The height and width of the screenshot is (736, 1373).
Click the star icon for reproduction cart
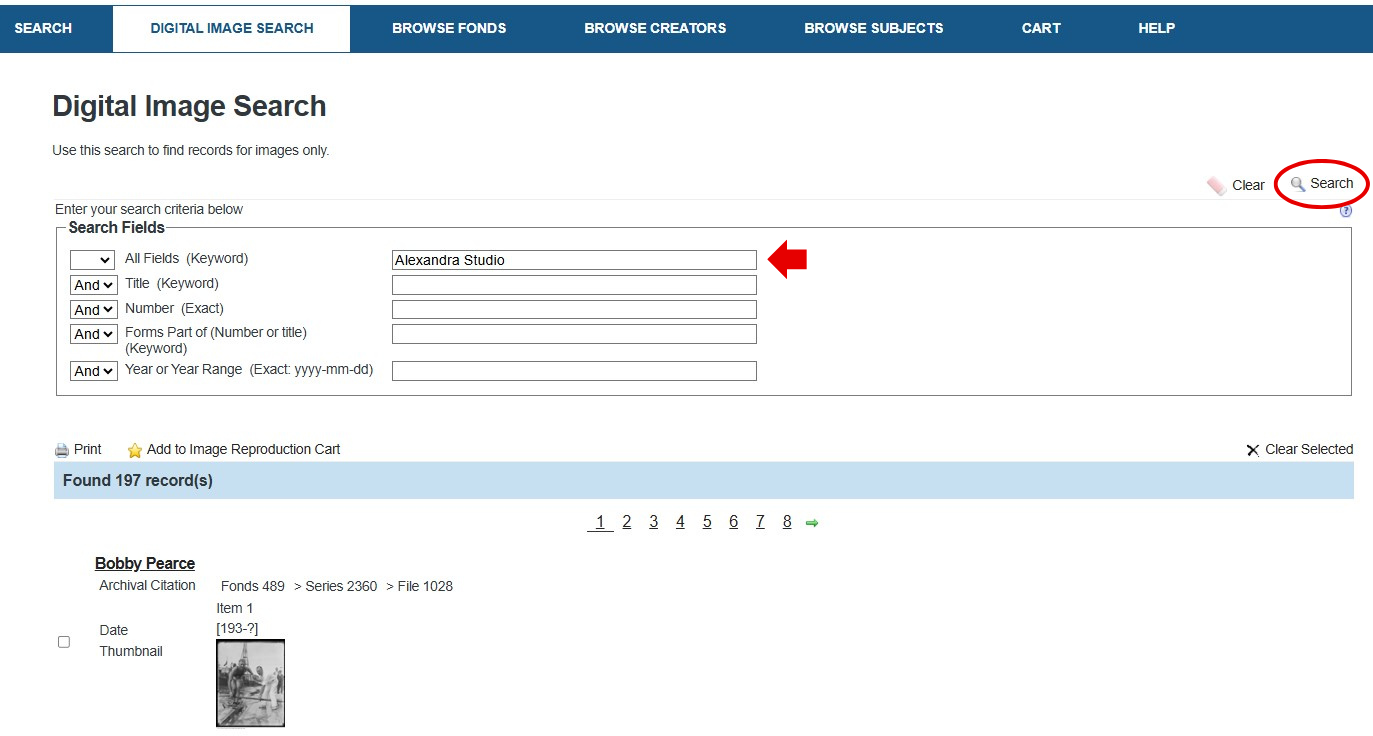click(135, 450)
